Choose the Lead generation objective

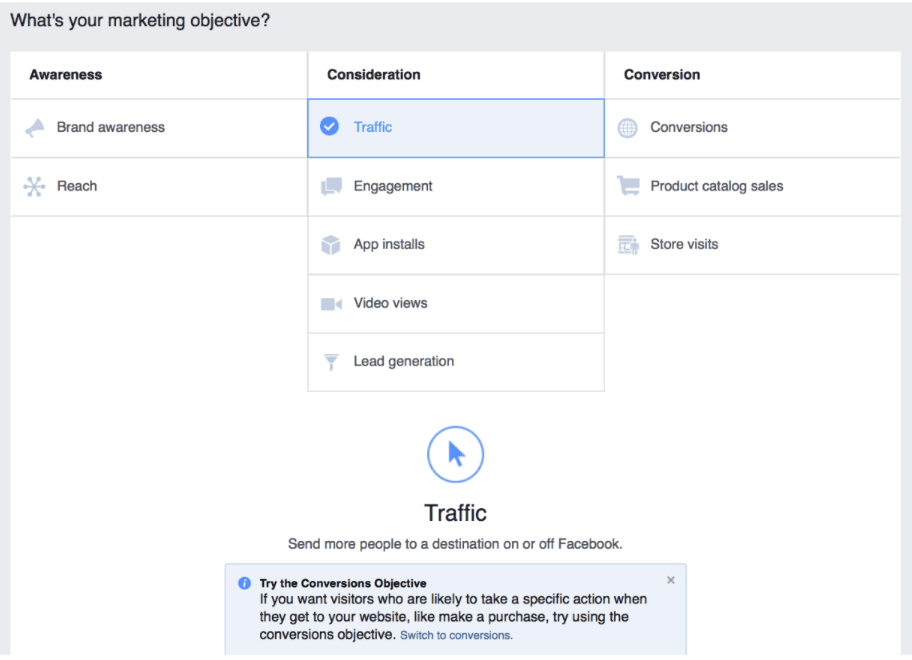pos(456,362)
